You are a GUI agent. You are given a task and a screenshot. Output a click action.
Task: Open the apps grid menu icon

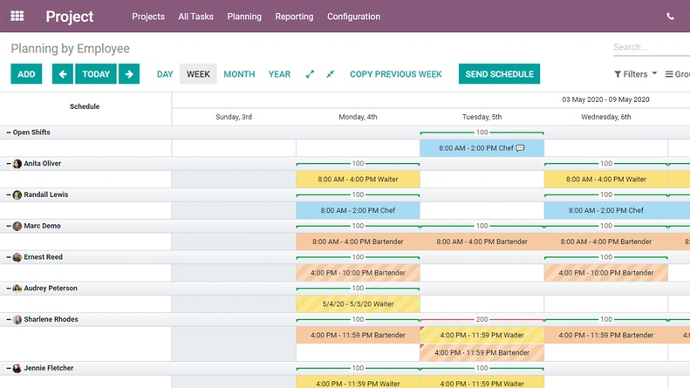tap(17, 16)
